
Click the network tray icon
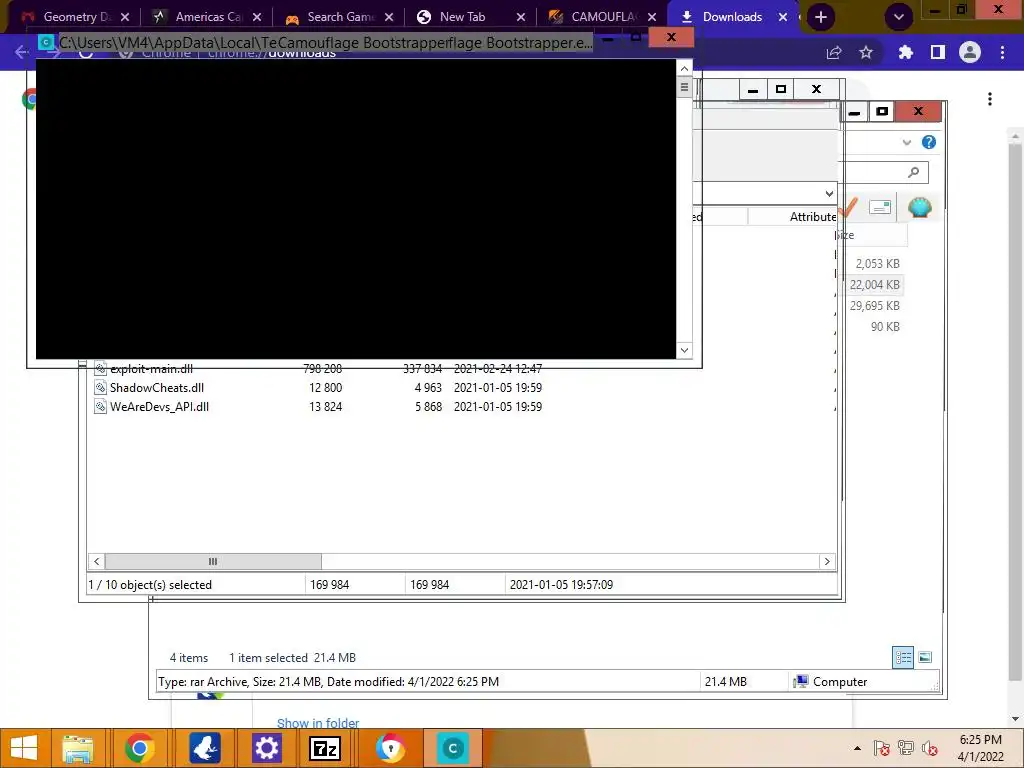(906, 748)
